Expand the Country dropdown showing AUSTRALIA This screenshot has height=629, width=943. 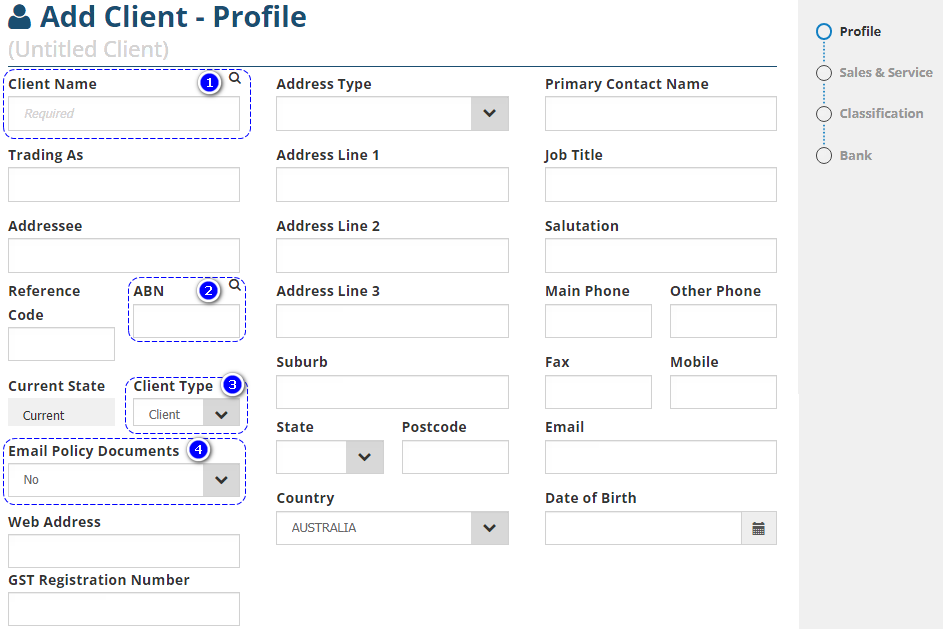pyautogui.click(x=489, y=528)
